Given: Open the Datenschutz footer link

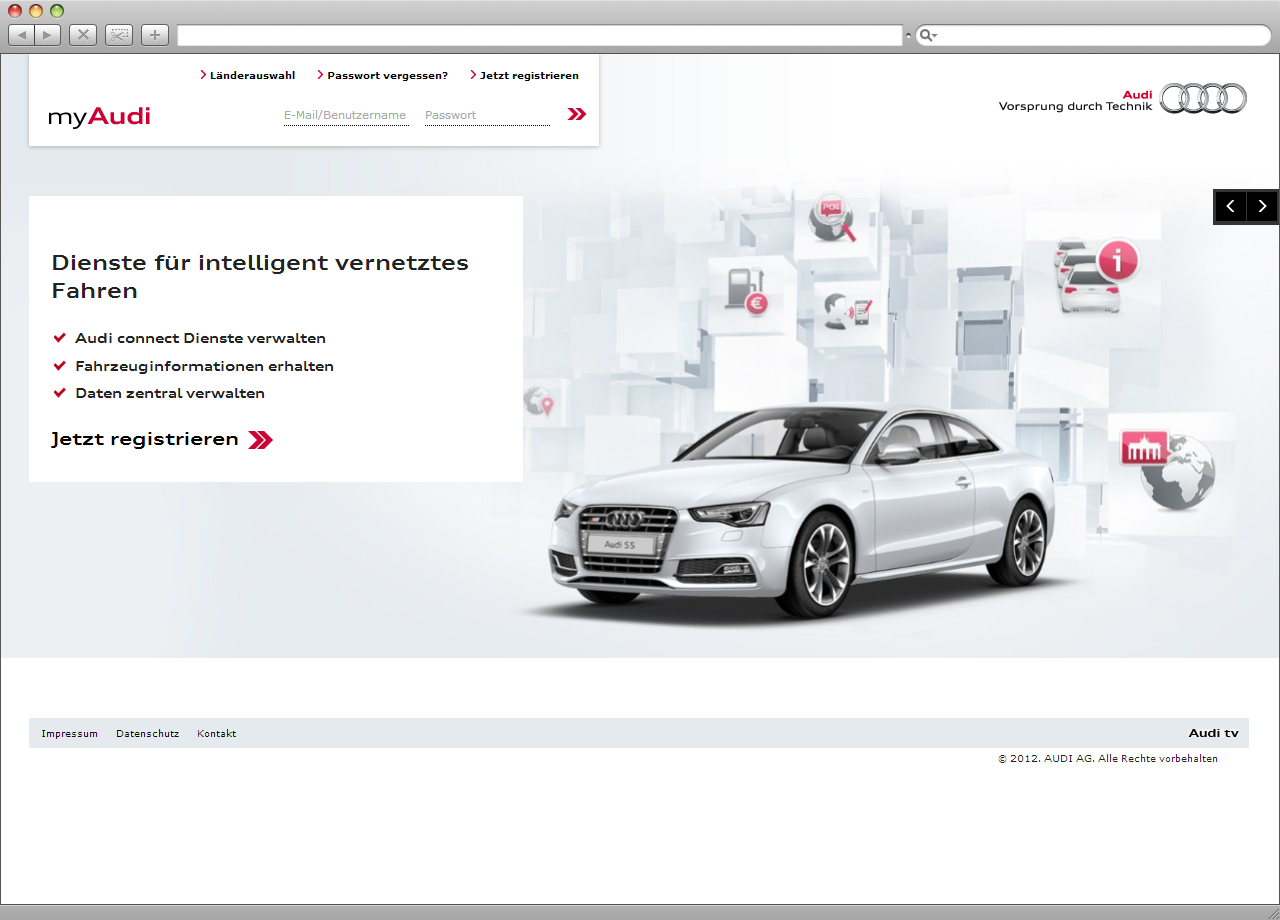Looking at the screenshot, I should (x=147, y=733).
